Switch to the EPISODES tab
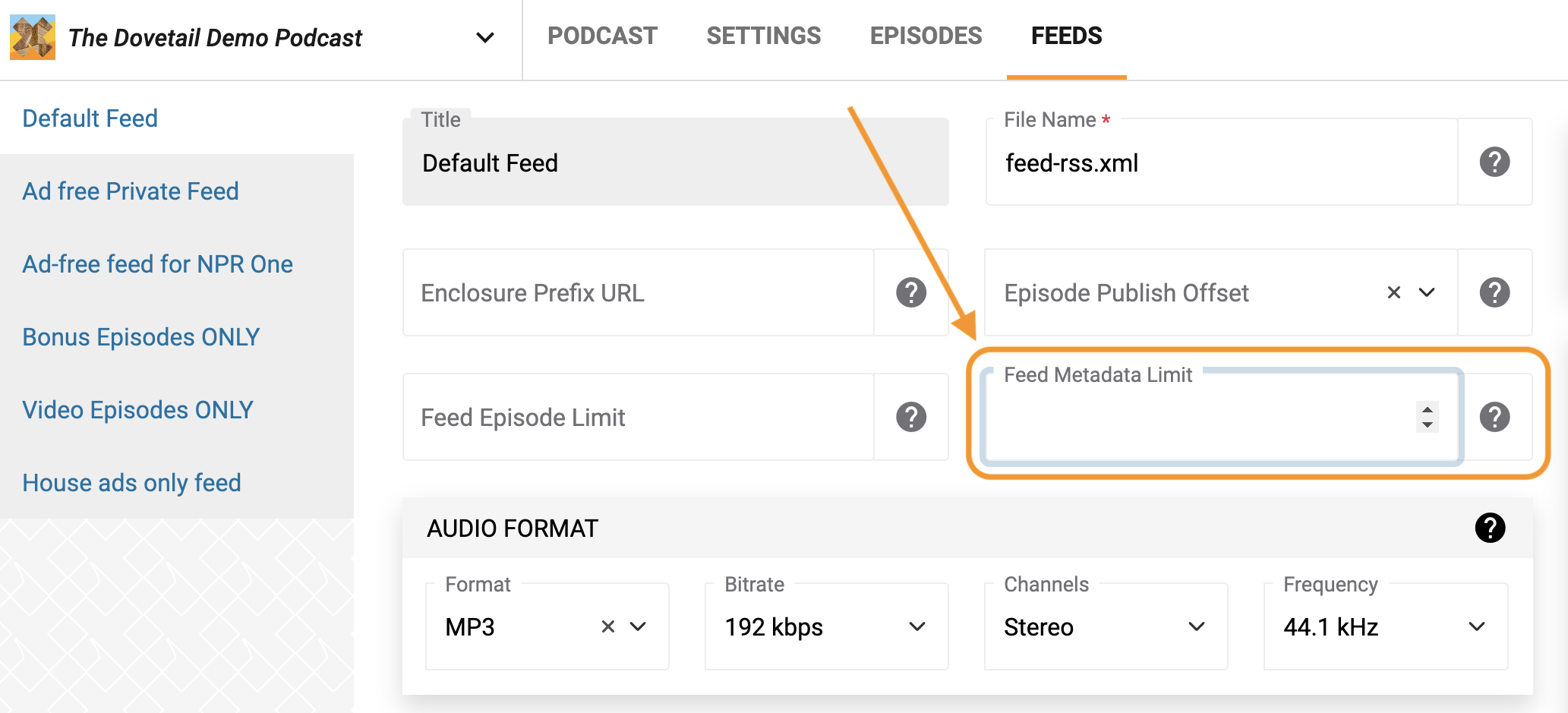 pyautogui.click(x=926, y=36)
